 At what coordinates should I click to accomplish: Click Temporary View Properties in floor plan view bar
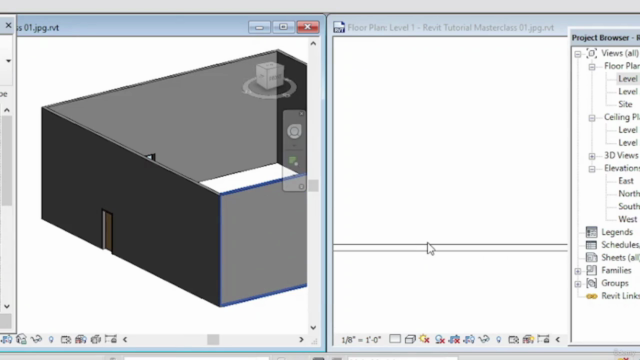click(x=513, y=340)
